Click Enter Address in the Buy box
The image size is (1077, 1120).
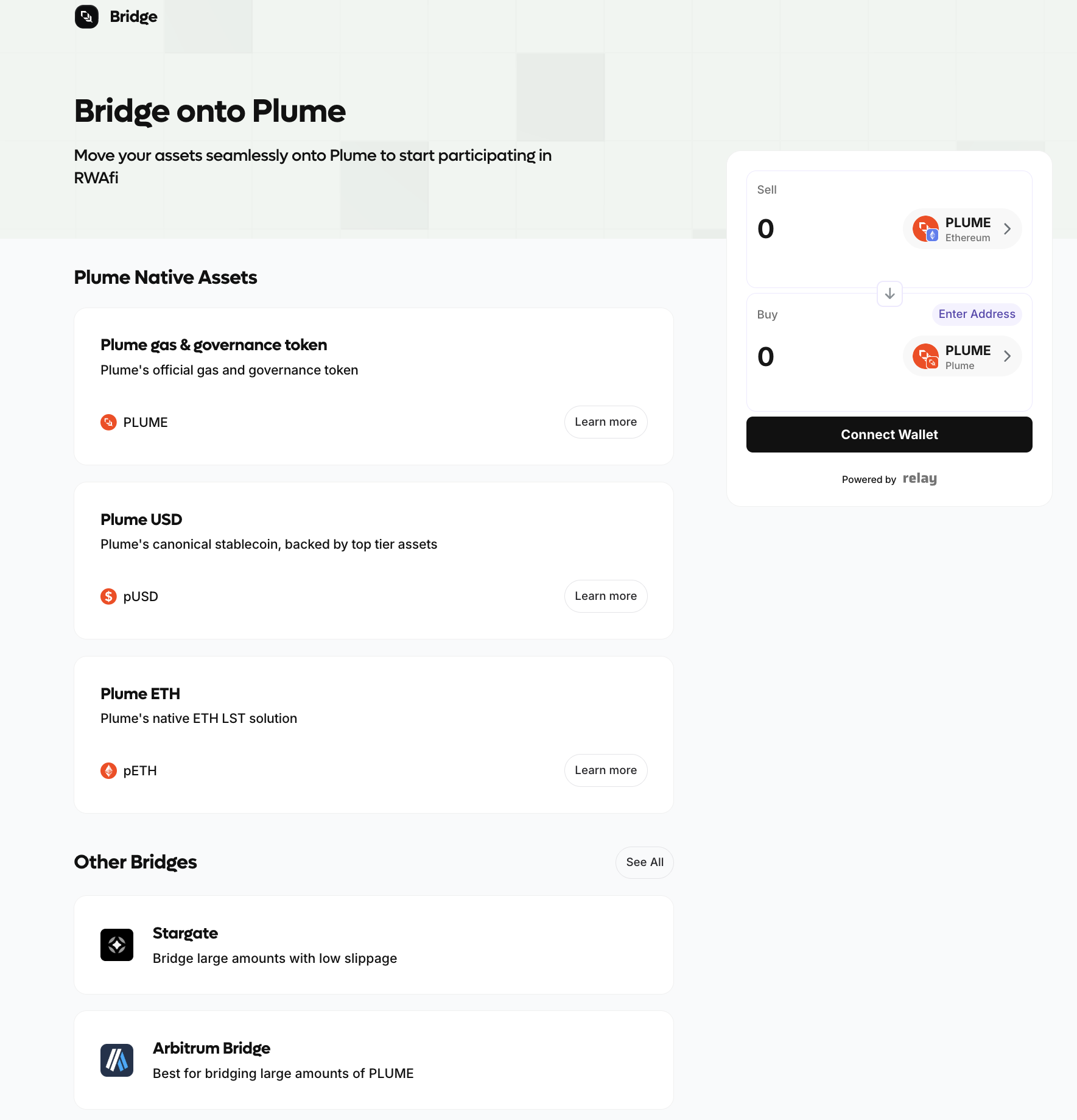pos(977,314)
